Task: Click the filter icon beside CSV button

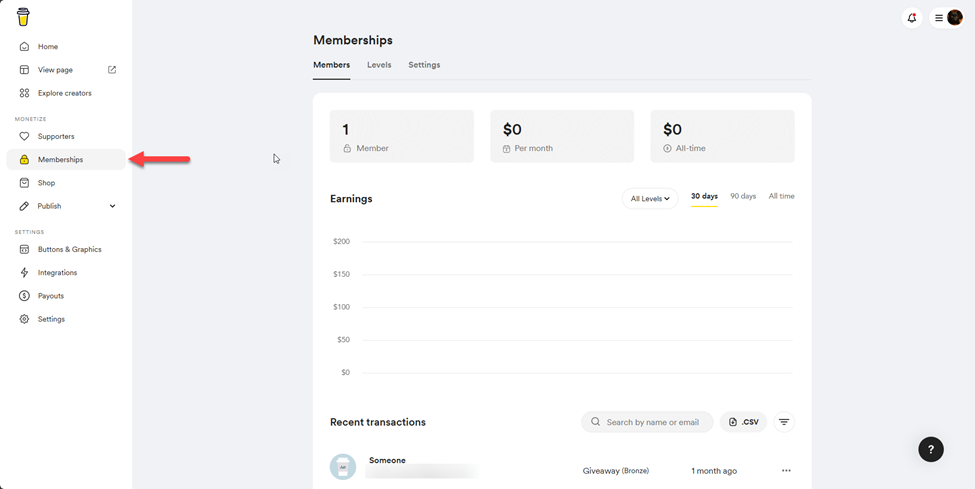Action: (x=784, y=422)
